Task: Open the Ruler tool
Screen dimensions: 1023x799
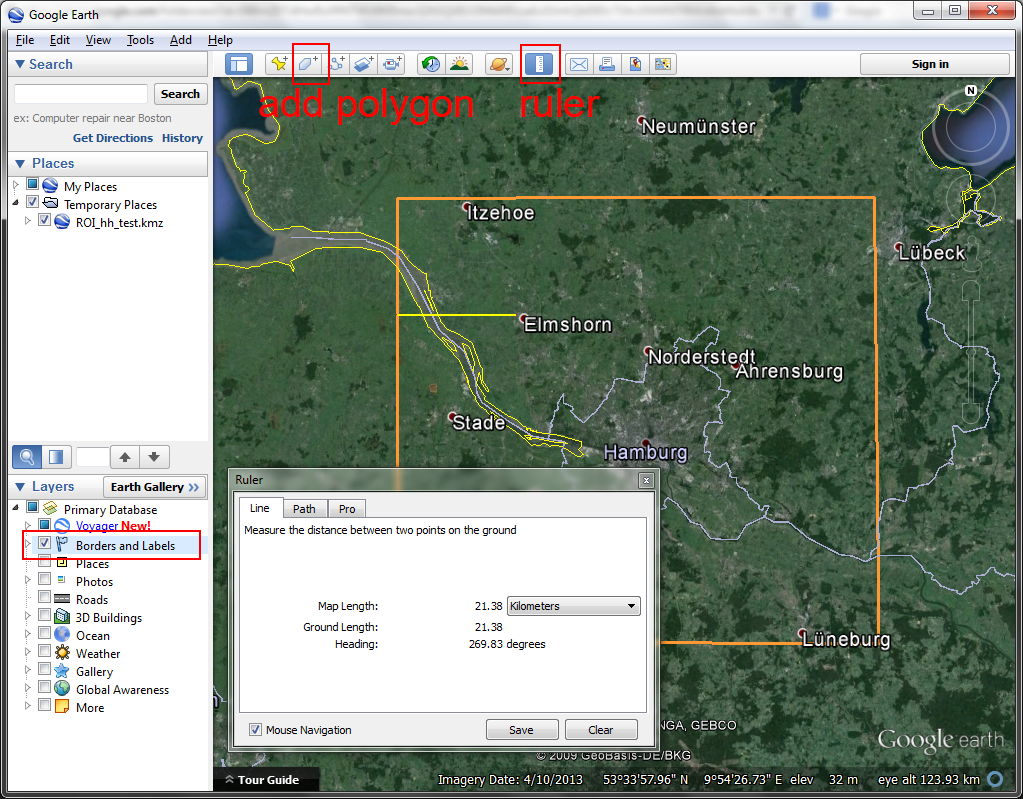Action: click(x=539, y=64)
